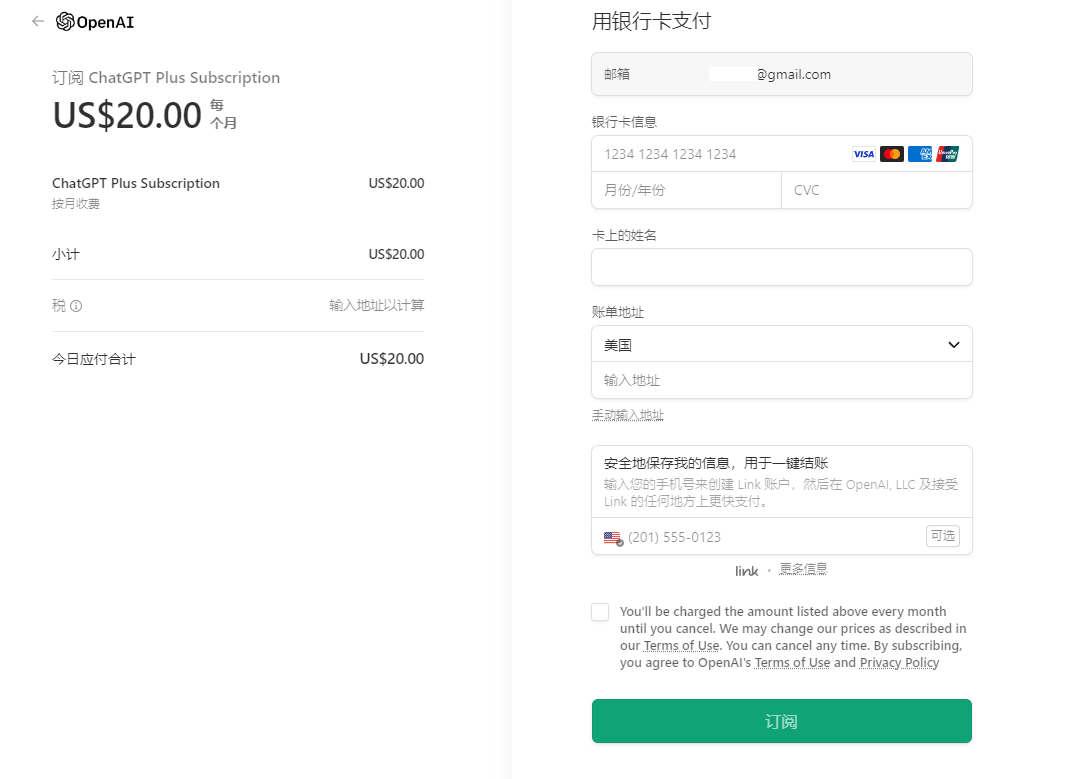
Task: Click the 月份/年份 expiry date field
Action: 685,190
